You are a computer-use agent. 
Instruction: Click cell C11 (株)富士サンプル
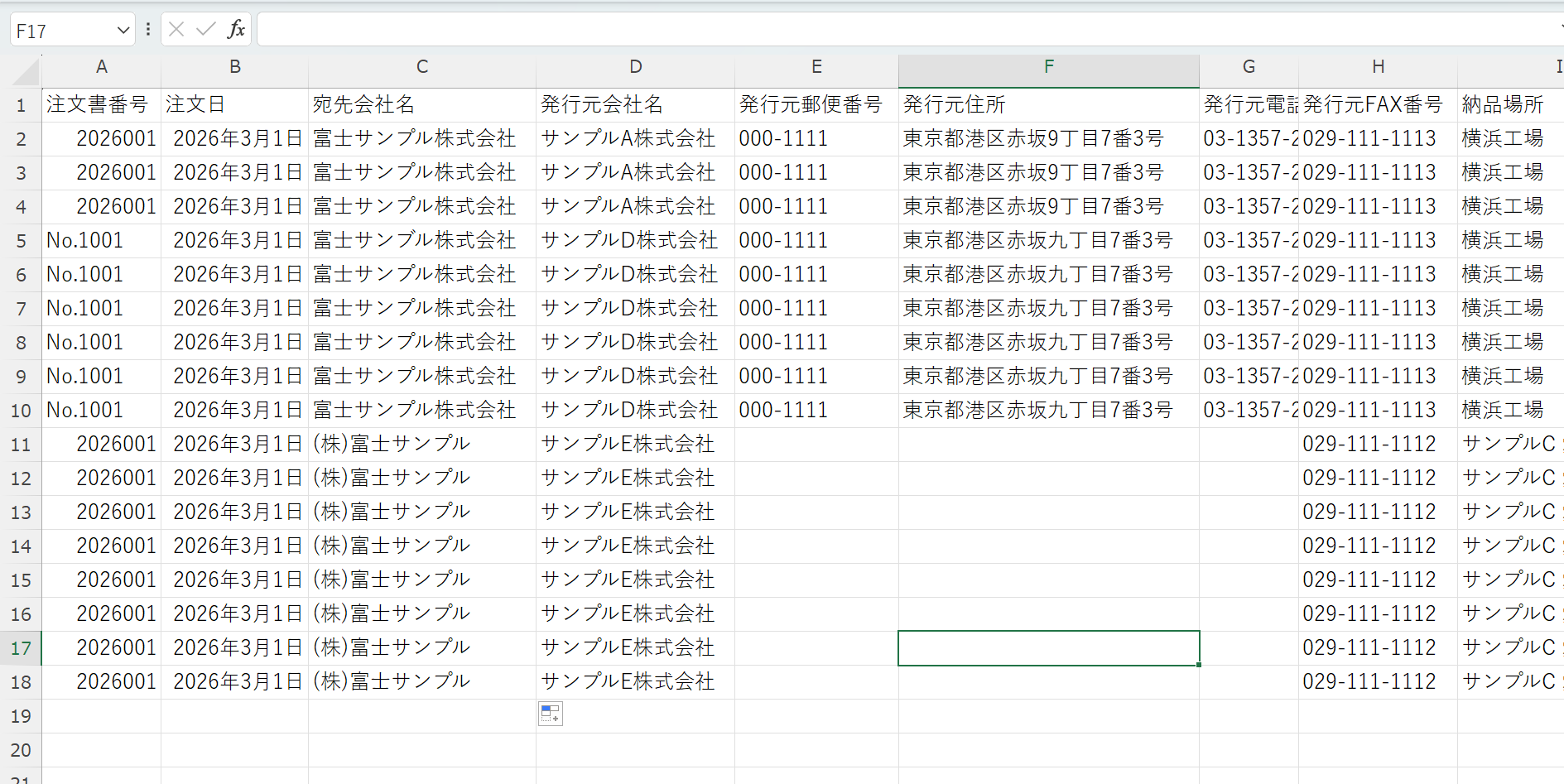[x=422, y=445]
